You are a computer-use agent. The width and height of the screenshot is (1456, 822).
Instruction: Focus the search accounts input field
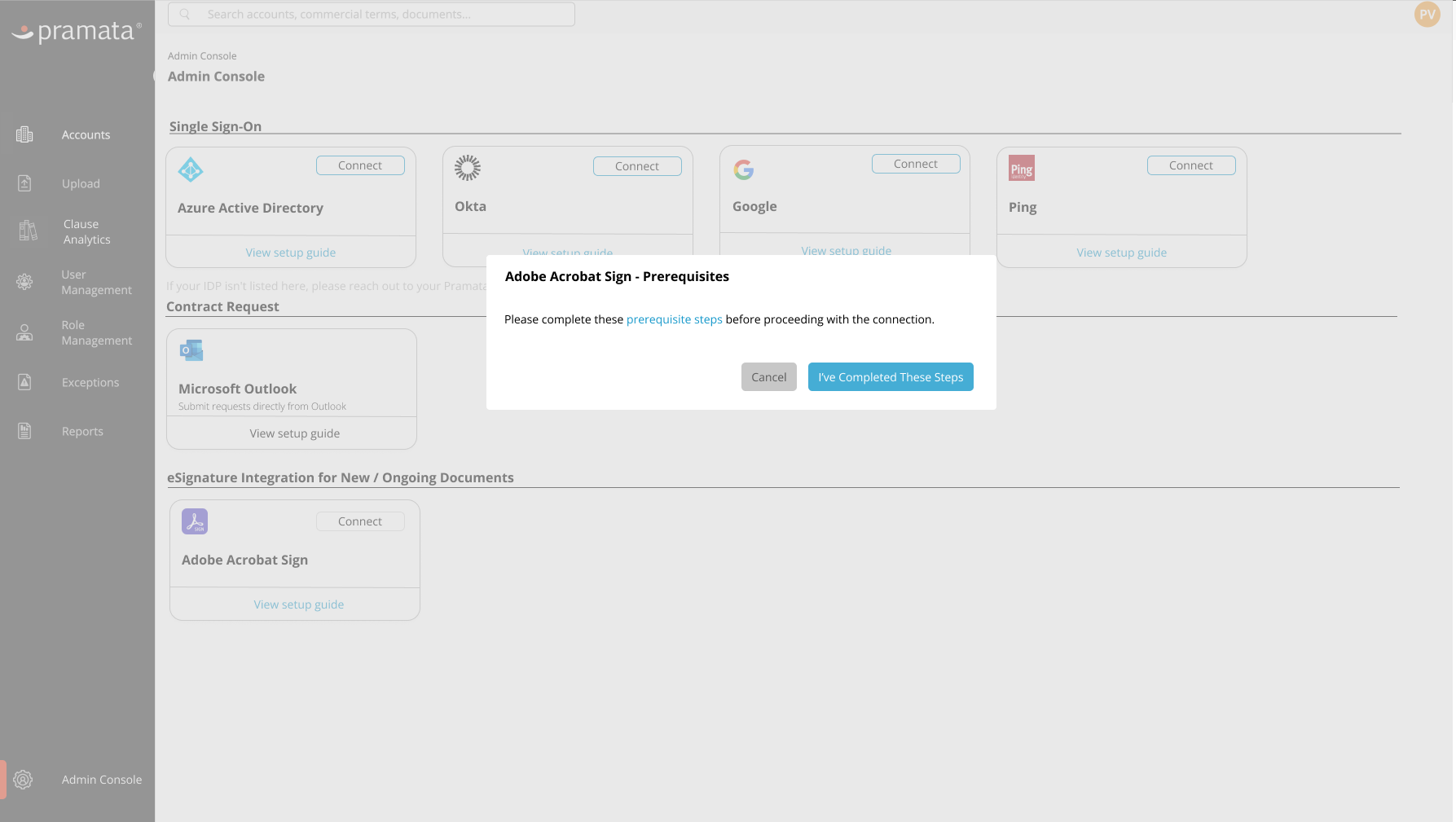click(x=372, y=14)
